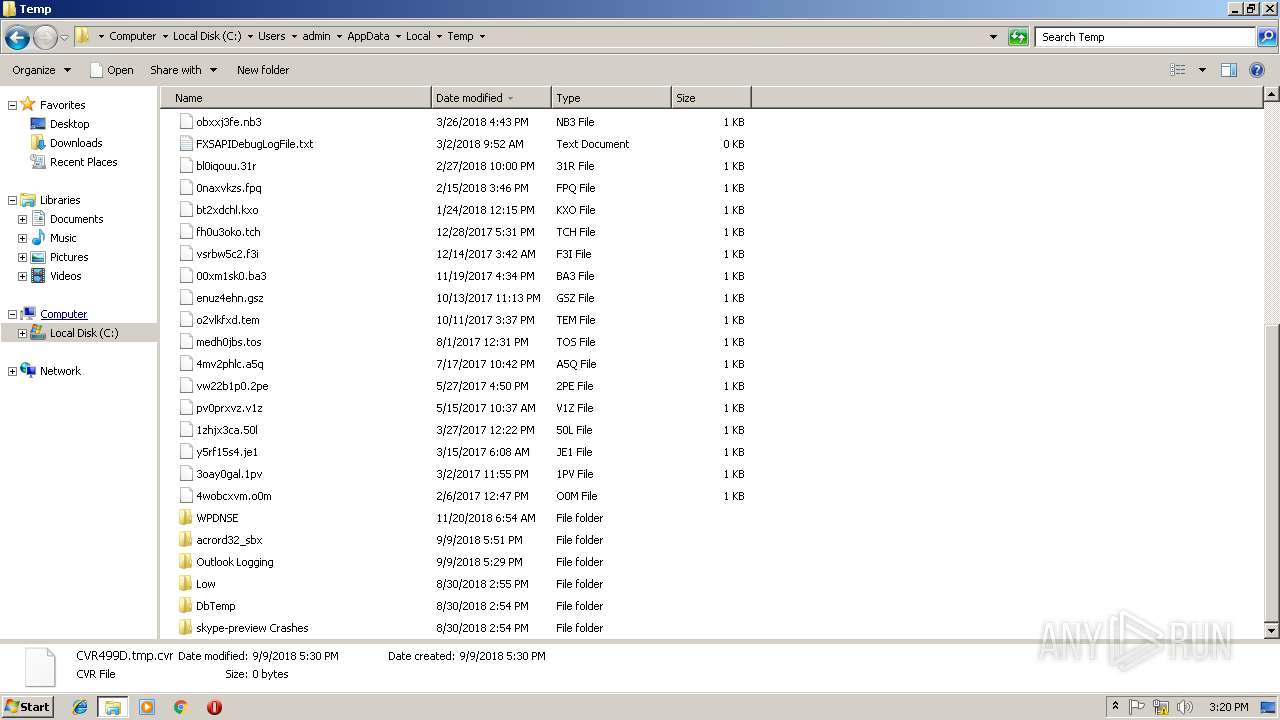Click the Windows Explorer taskbar icon
This screenshot has width=1280, height=720.
[113, 707]
